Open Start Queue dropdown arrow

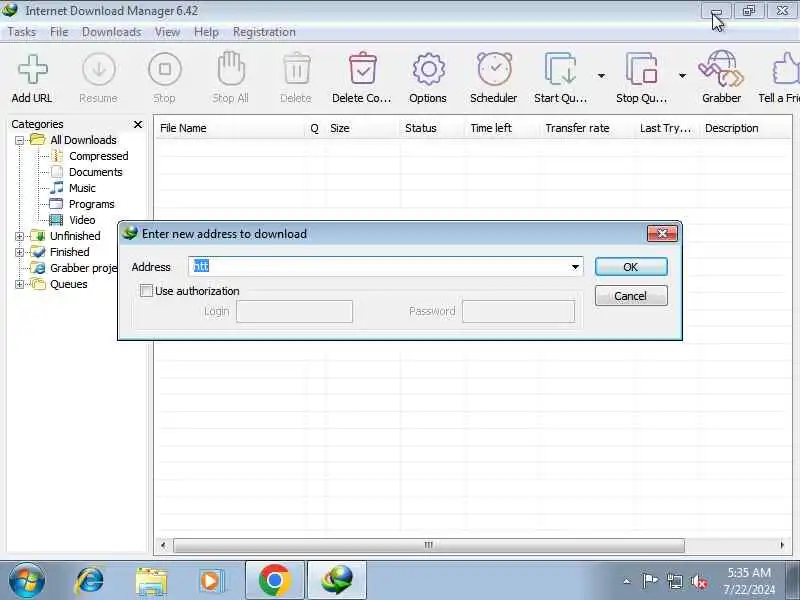(x=602, y=76)
